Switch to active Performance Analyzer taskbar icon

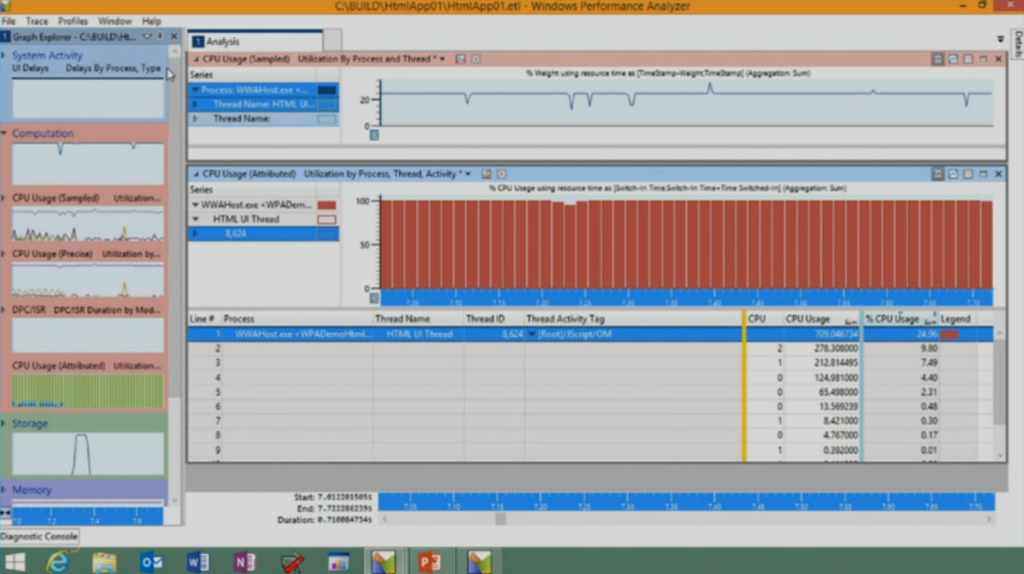pyautogui.click(x=383, y=562)
